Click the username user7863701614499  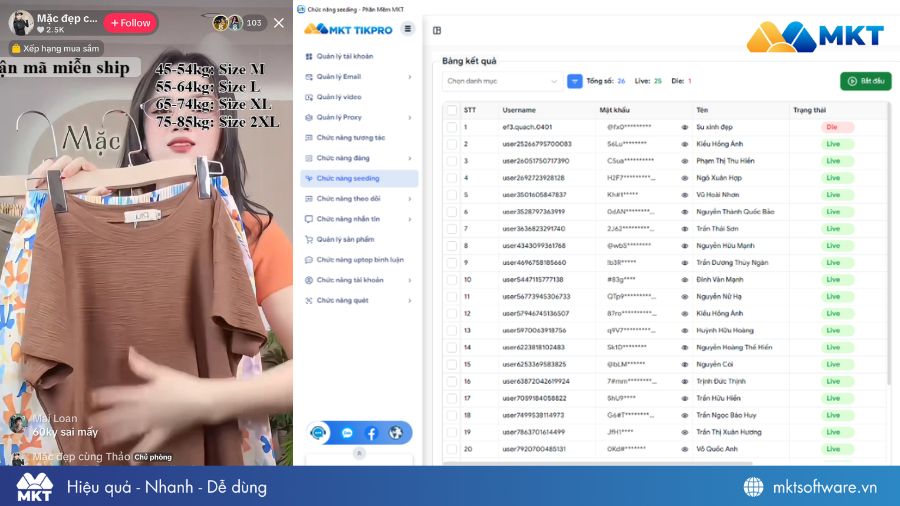pos(533,432)
